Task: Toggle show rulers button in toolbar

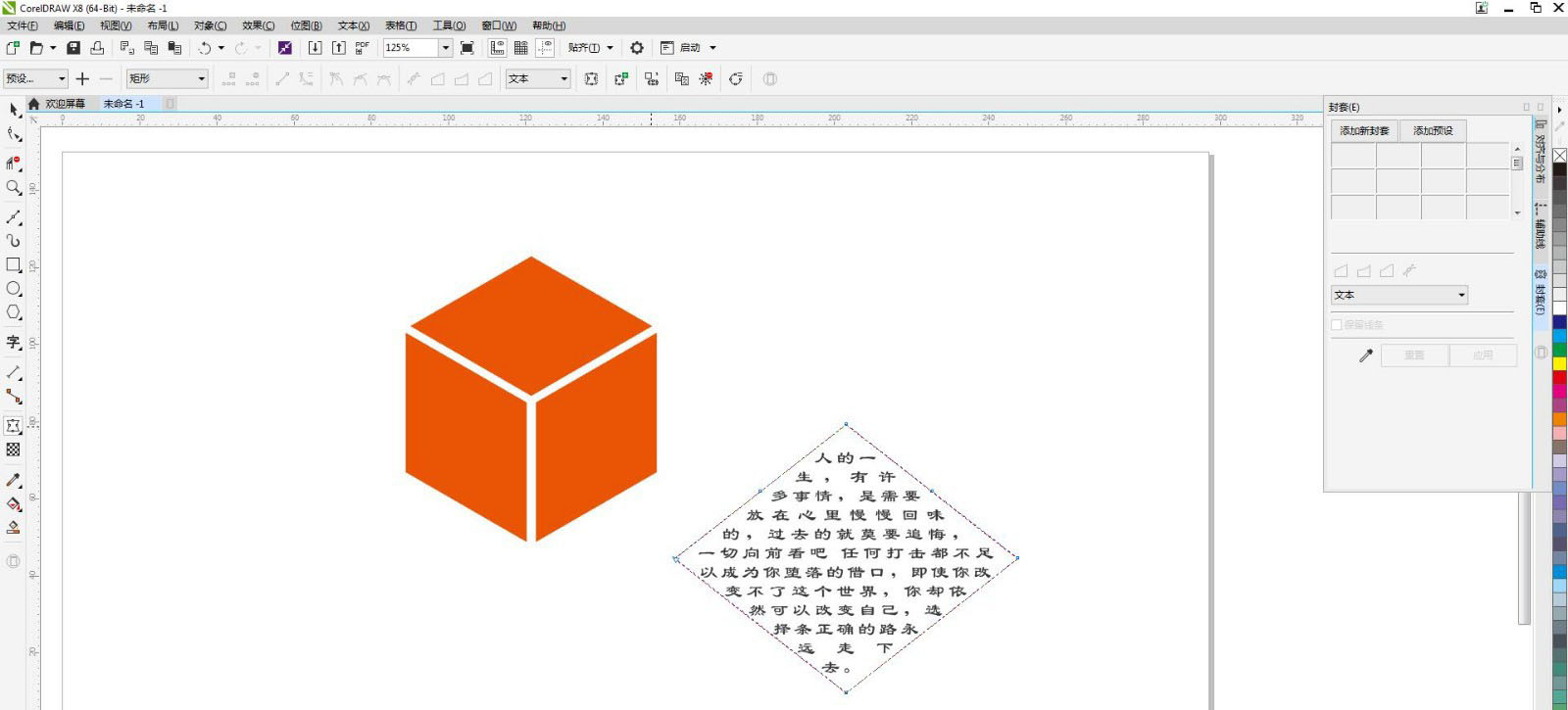Action: 498,48
